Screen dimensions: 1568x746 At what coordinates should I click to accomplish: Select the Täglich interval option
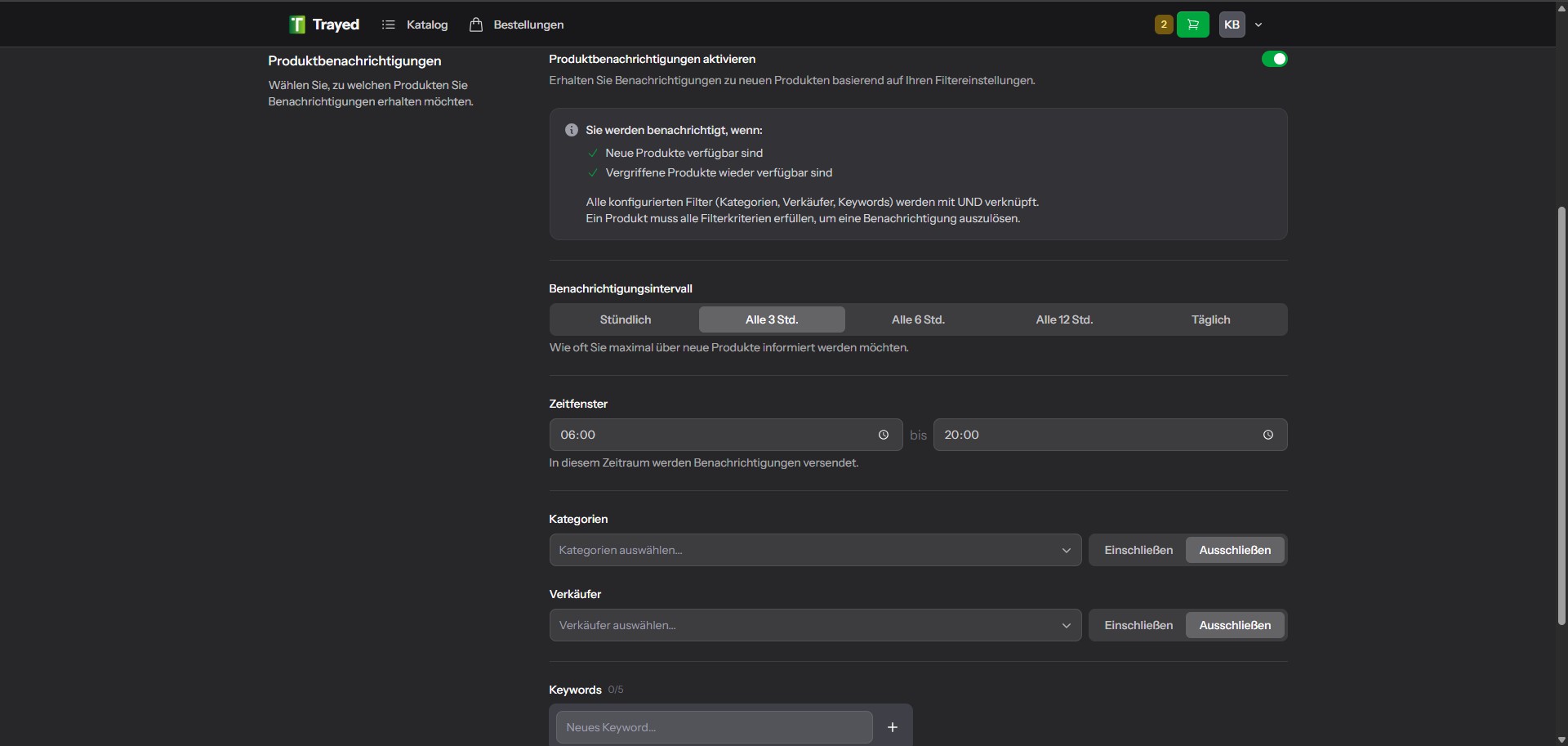click(1210, 319)
